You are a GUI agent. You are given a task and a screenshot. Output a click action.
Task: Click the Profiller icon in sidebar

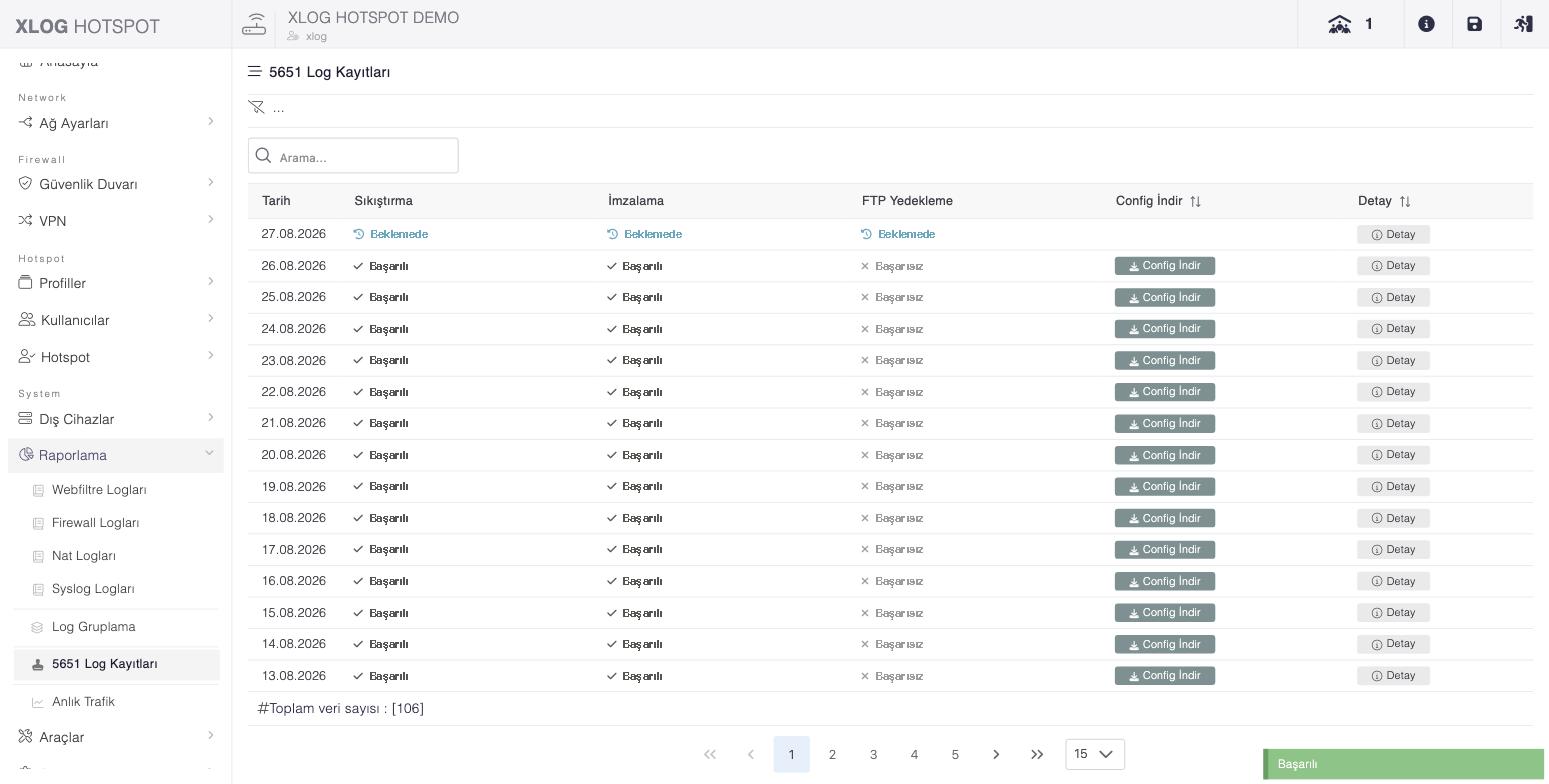26,283
